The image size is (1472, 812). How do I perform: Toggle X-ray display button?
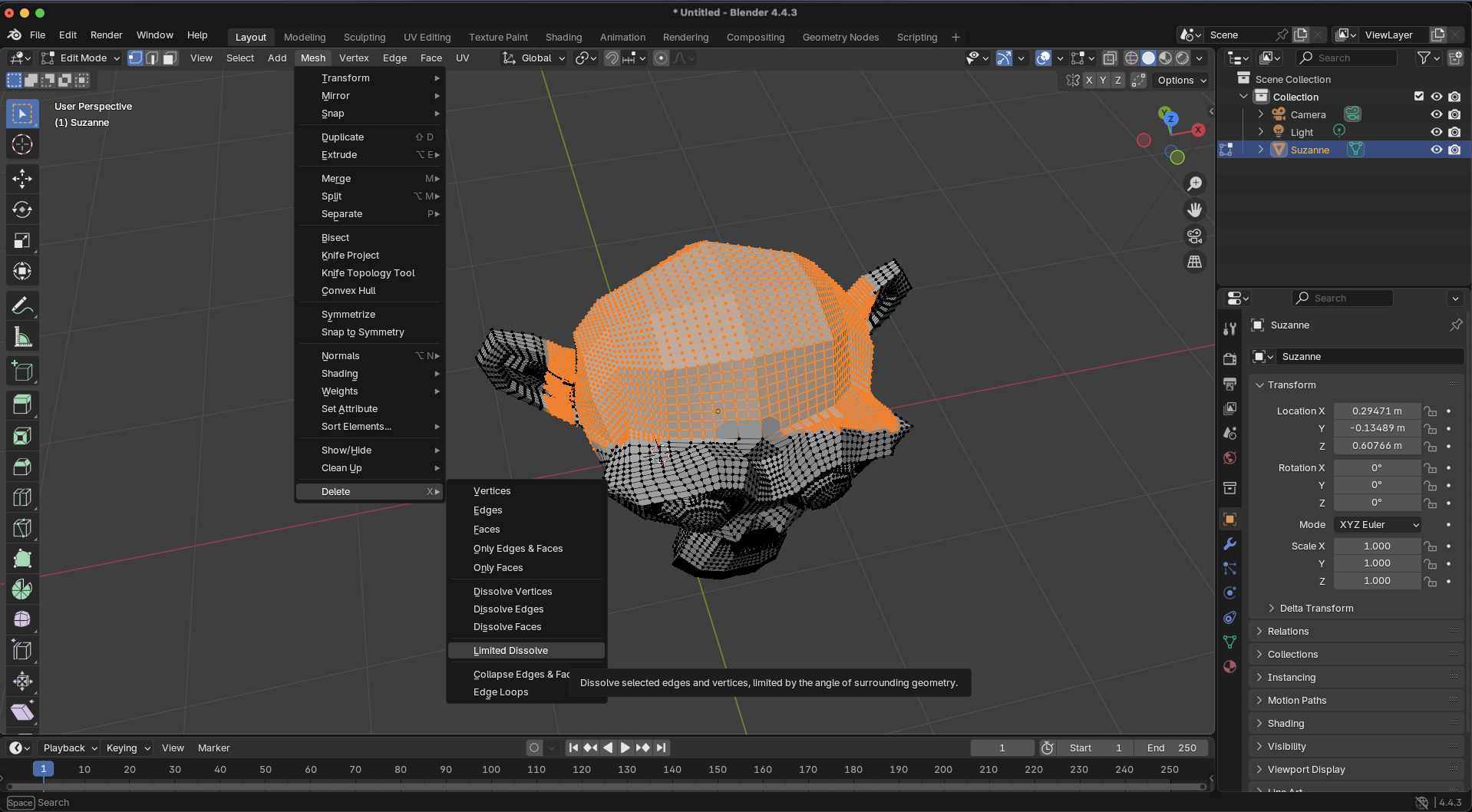pos(1110,58)
